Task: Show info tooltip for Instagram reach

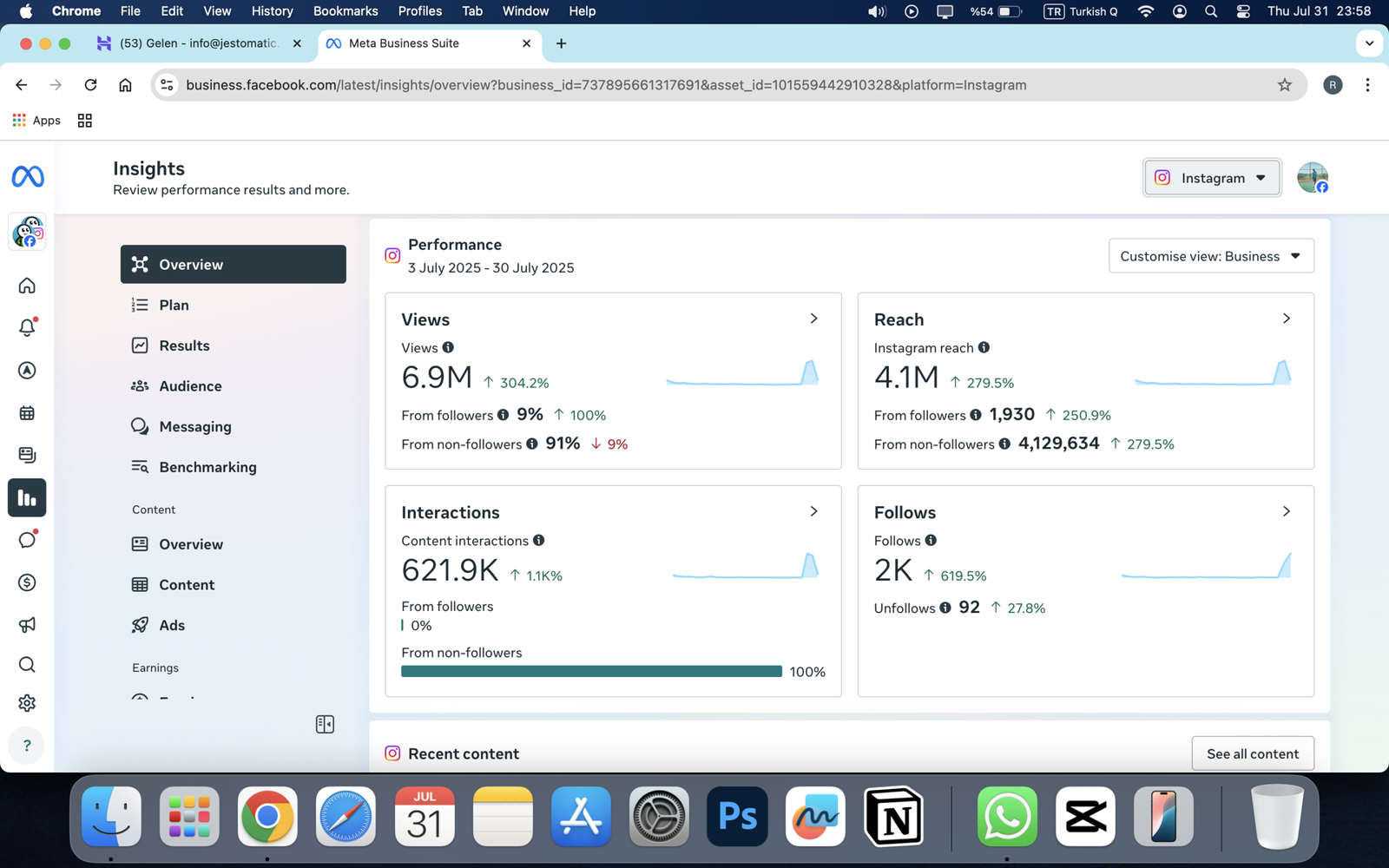Action: point(984,347)
